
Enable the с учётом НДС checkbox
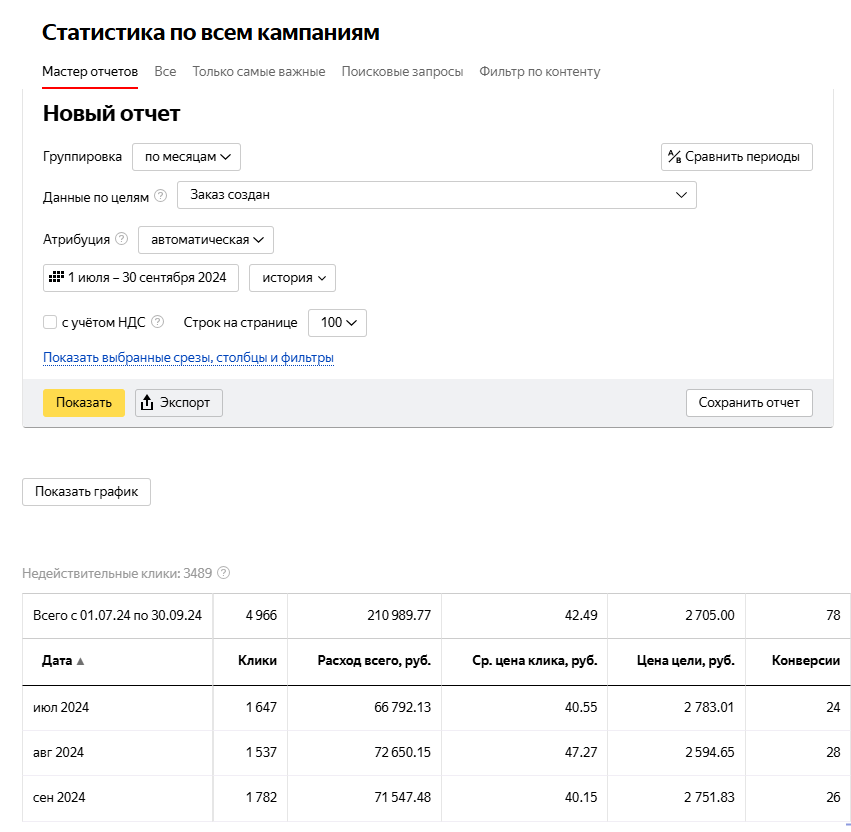pyautogui.click(x=50, y=322)
